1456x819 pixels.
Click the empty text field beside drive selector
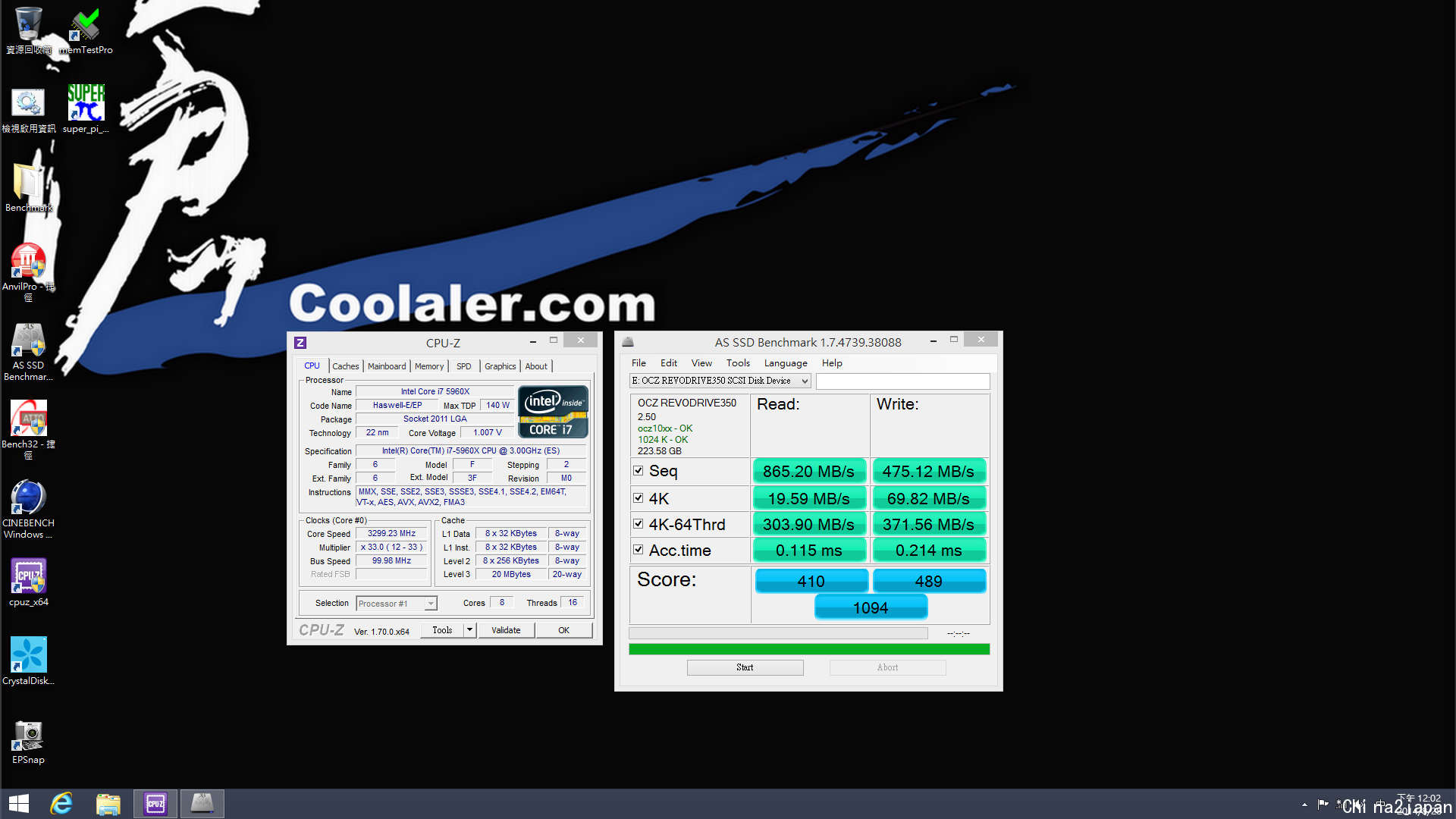coord(902,381)
